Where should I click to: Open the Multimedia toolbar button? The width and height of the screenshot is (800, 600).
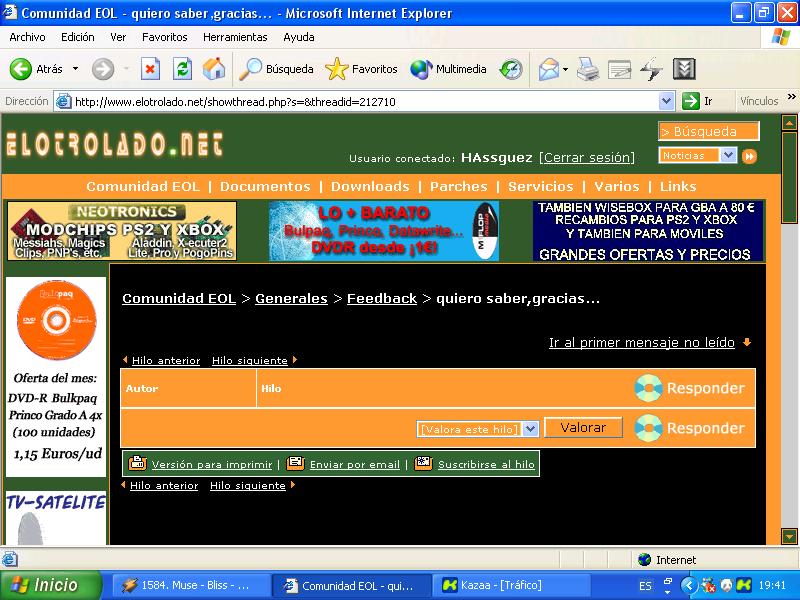[448, 69]
